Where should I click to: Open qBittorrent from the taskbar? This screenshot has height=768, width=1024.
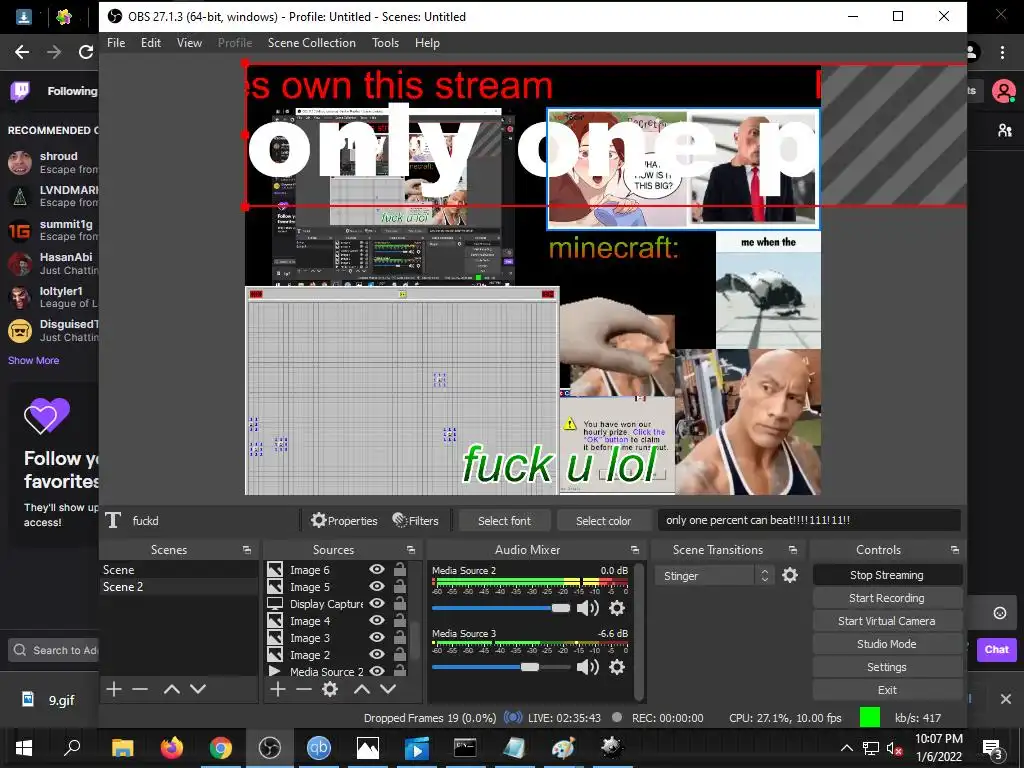click(x=319, y=748)
